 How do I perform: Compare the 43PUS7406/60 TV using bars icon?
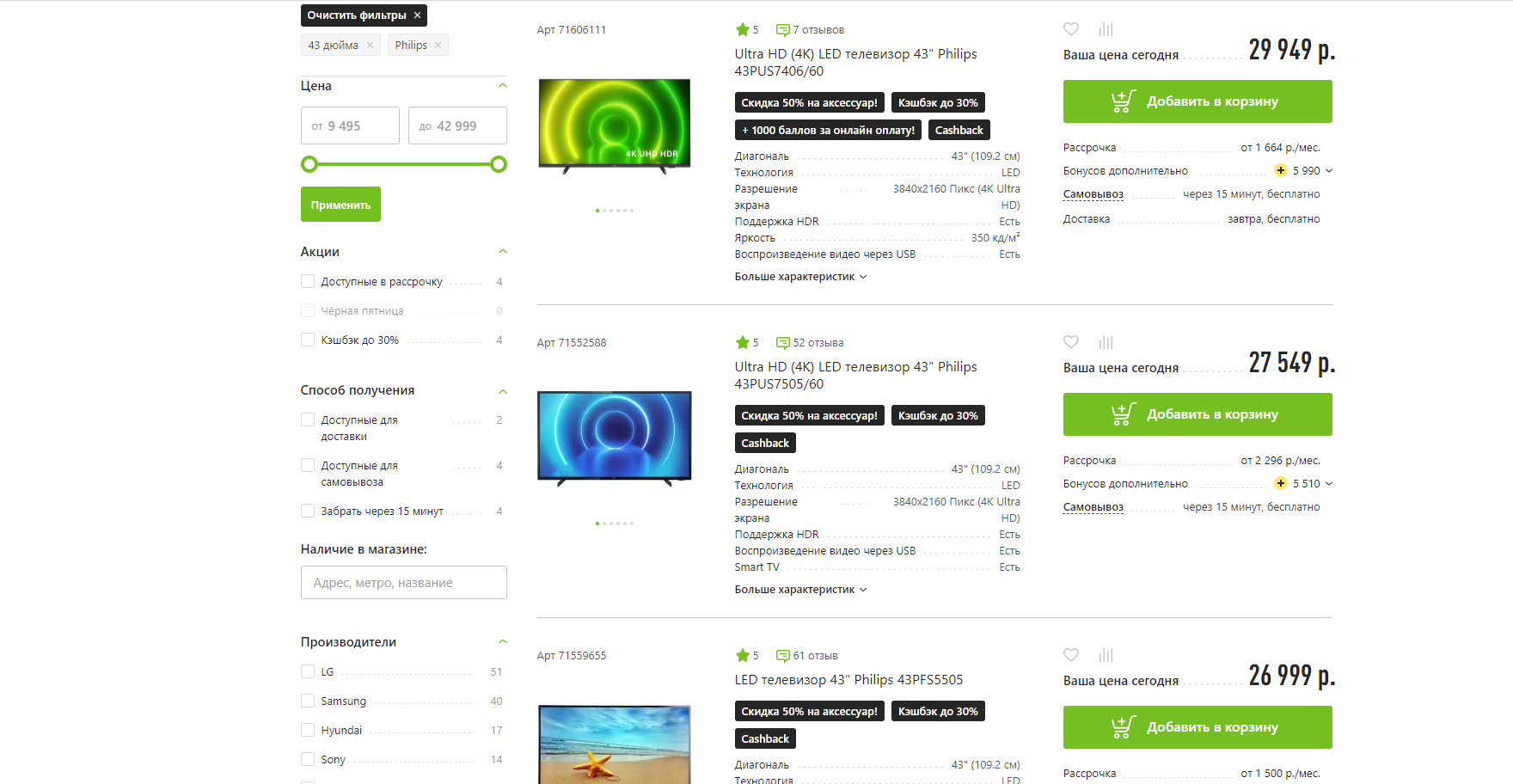coord(1106,29)
